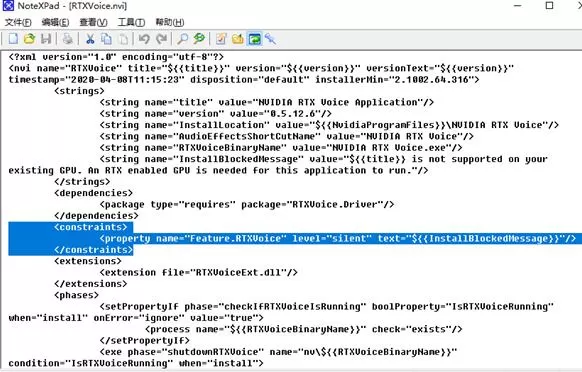Click the onError="ignore" attribute

tap(139, 318)
